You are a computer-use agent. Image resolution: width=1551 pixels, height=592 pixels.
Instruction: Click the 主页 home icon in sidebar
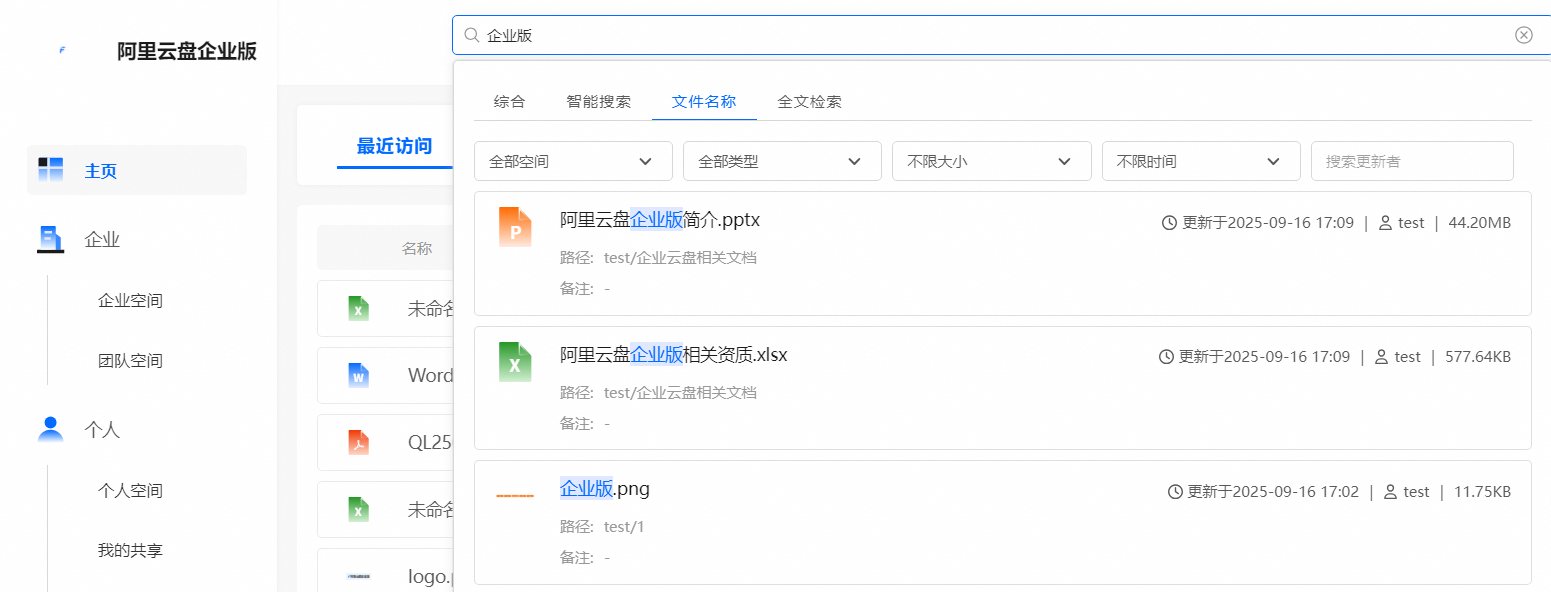(51, 170)
